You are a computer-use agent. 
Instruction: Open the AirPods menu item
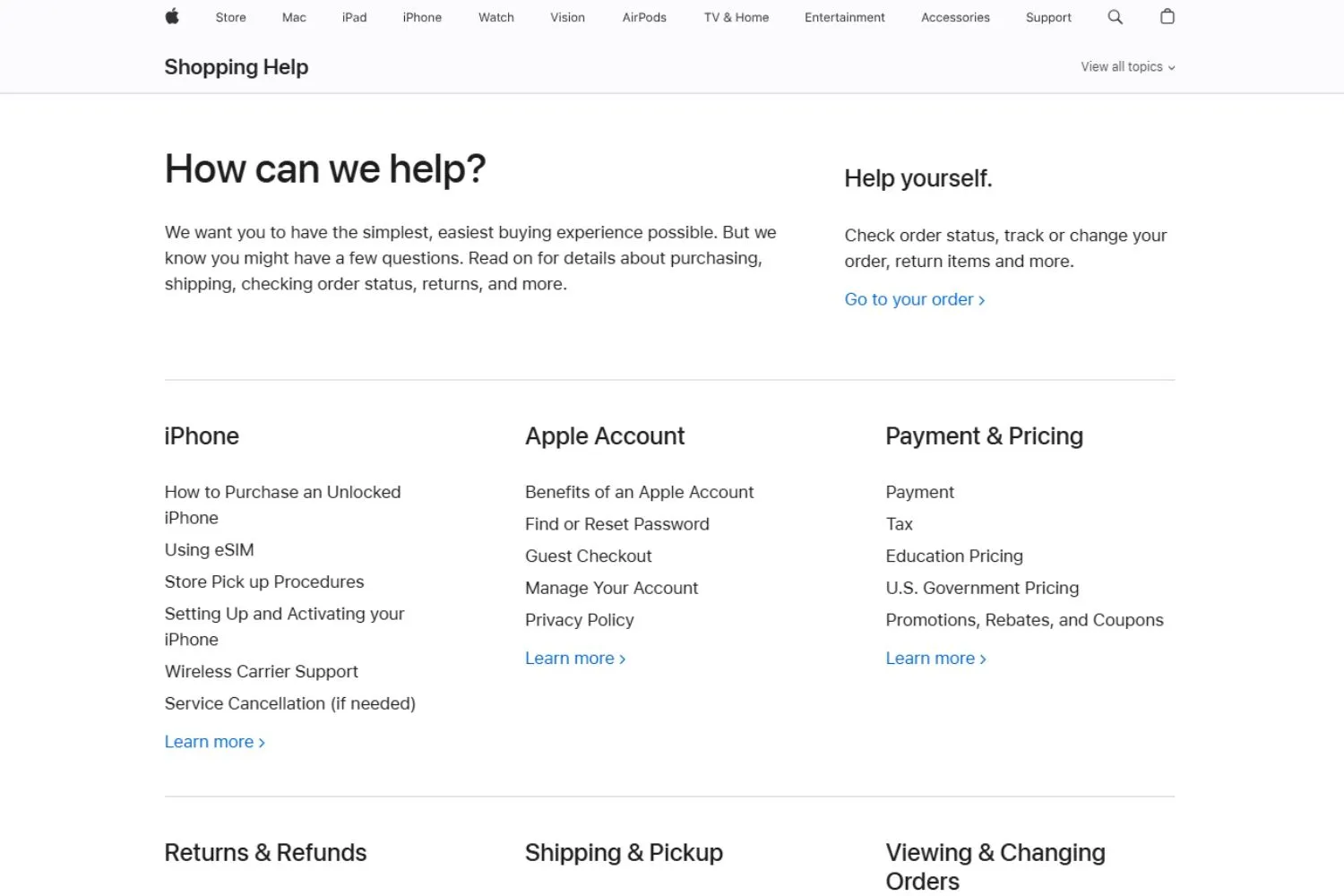[644, 17]
